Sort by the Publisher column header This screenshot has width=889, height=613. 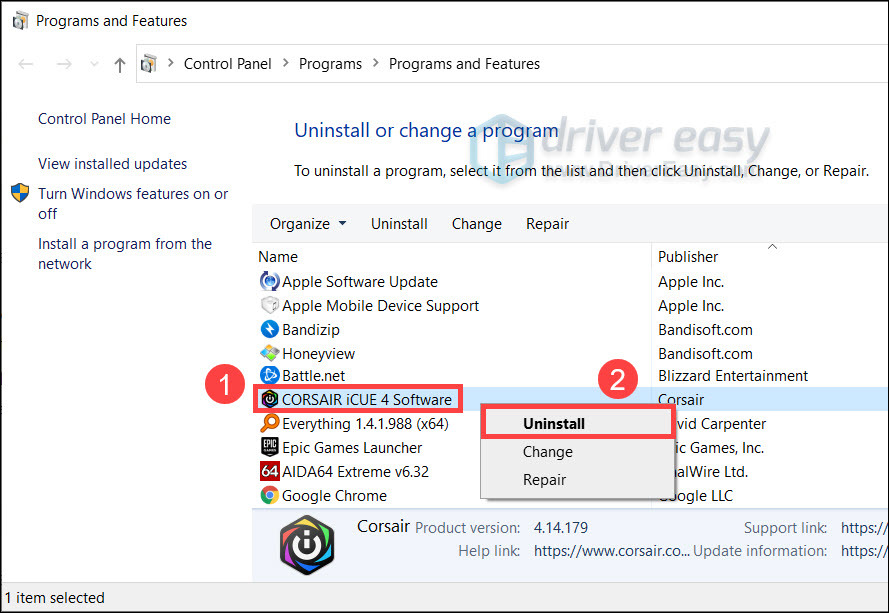(x=688, y=257)
